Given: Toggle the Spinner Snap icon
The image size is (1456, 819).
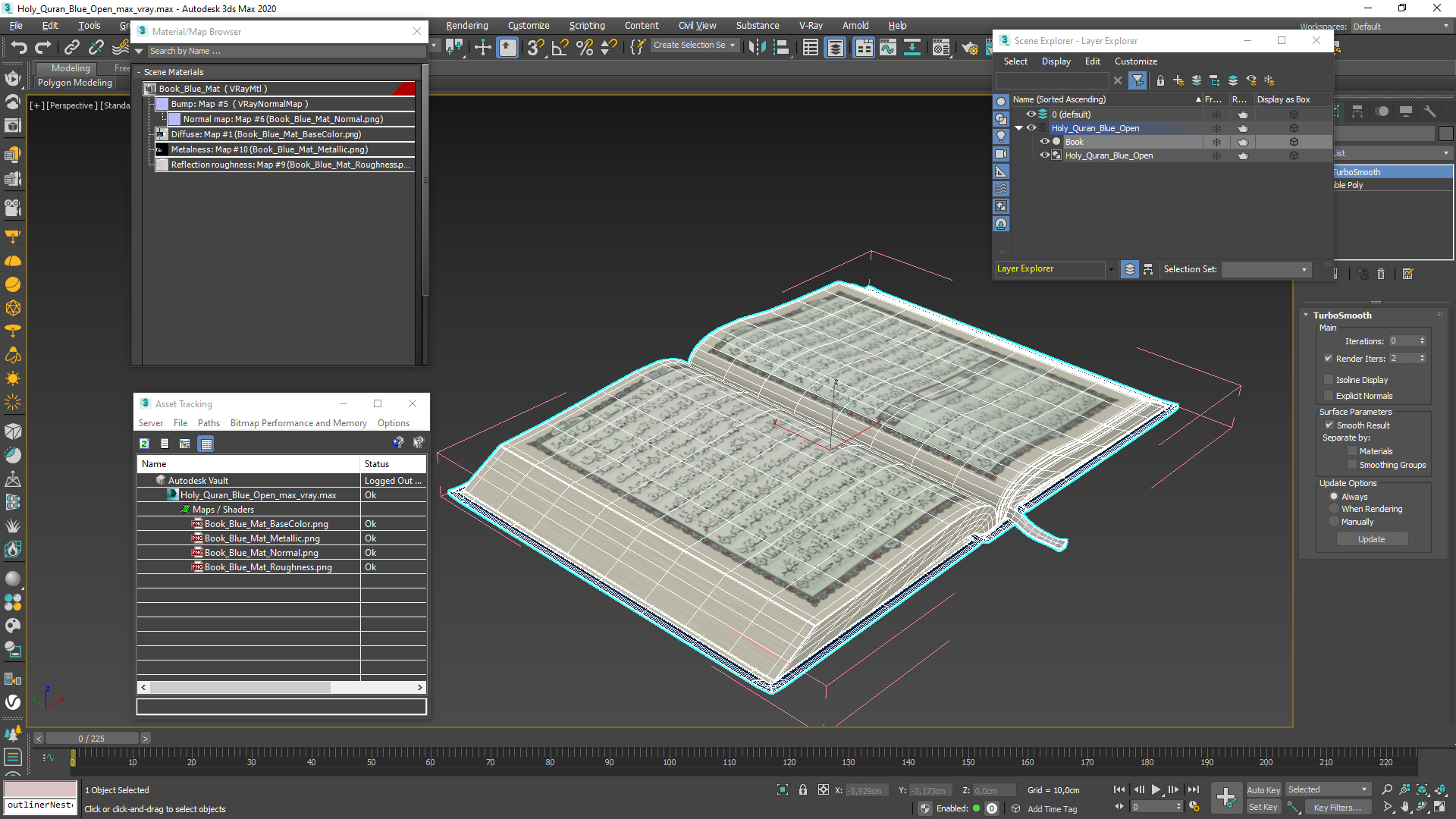Looking at the screenshot, I should pyautogui.click(x=609, y=48).
